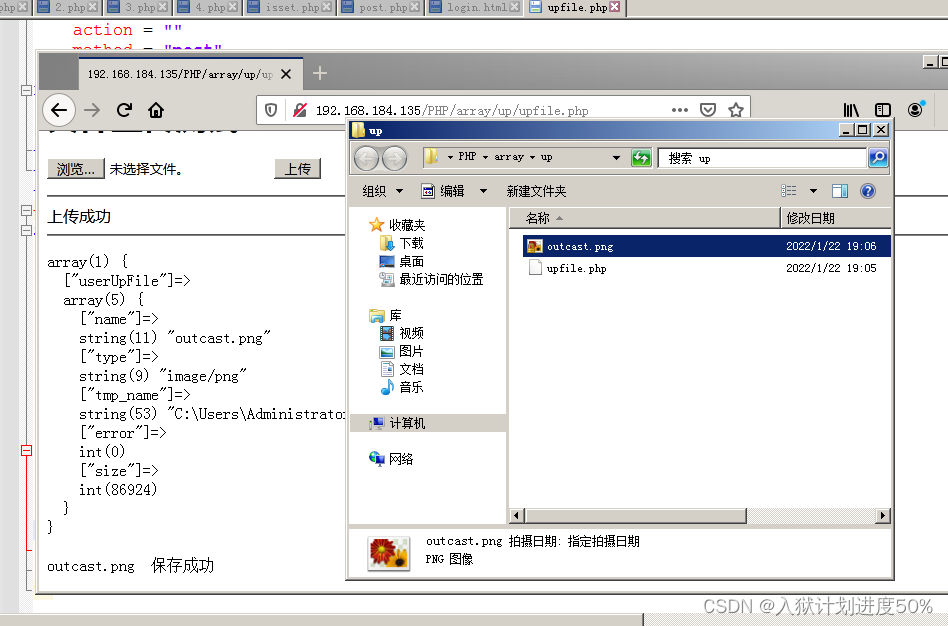Open Firefox home page
The width and height of the screenshot is (948, 626).
(x=156, y=110)
